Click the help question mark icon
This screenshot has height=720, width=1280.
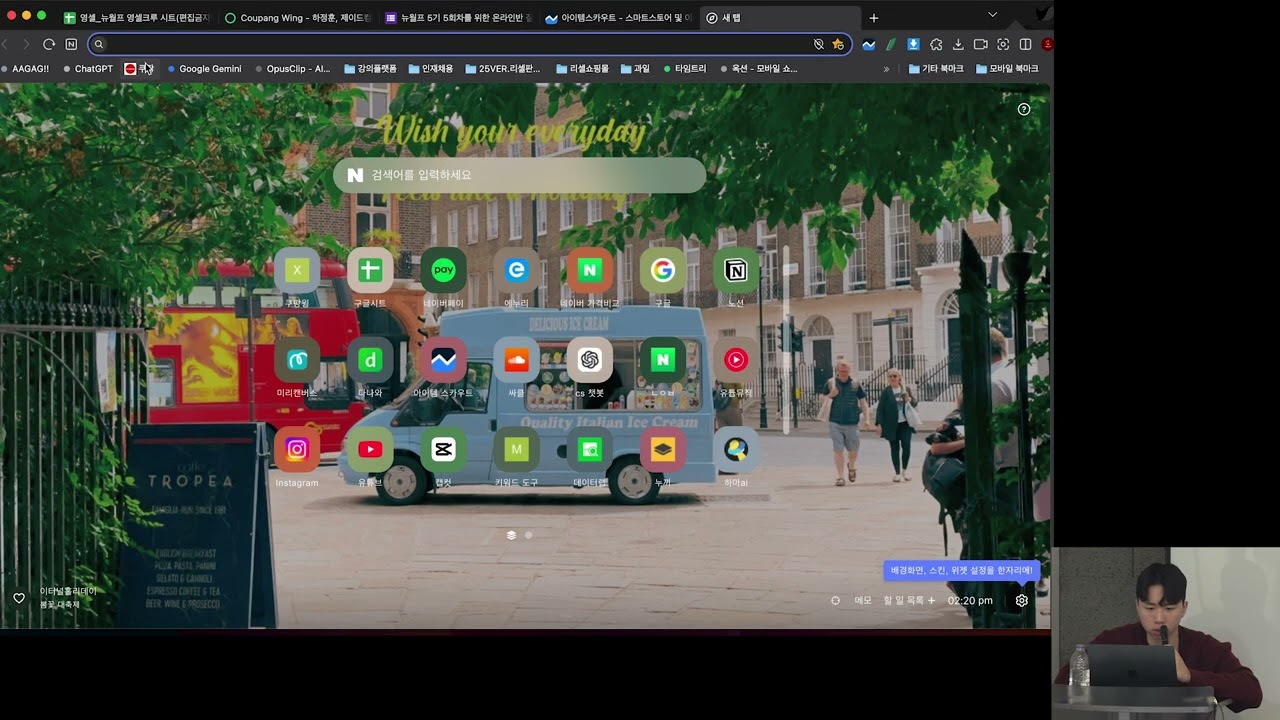click(x=1024, y=109)
